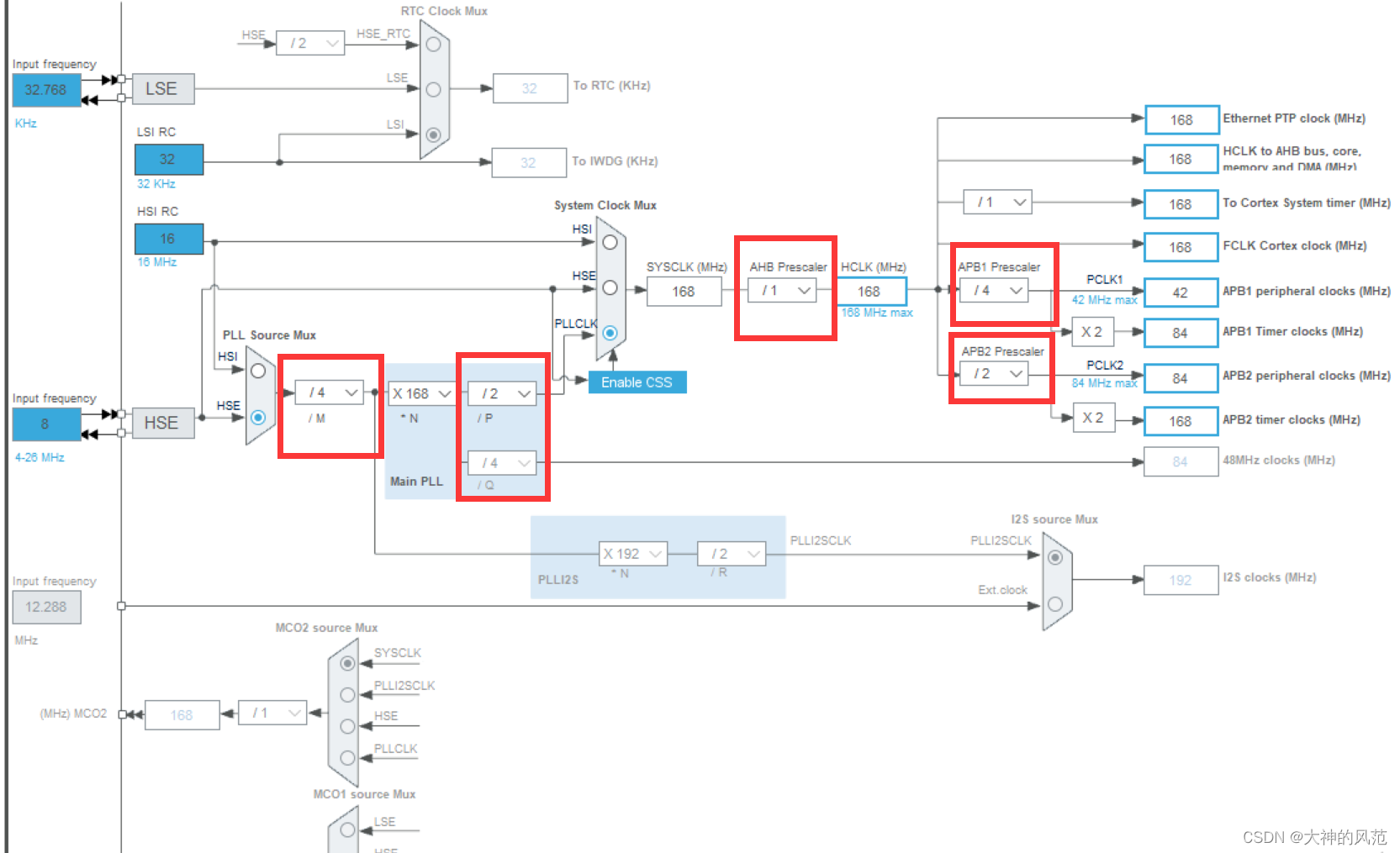Click the 48MHz clocks value 84
The width and height of the screenshot is (1400, 853).
pyautogui.click(x=1181, y=461)
